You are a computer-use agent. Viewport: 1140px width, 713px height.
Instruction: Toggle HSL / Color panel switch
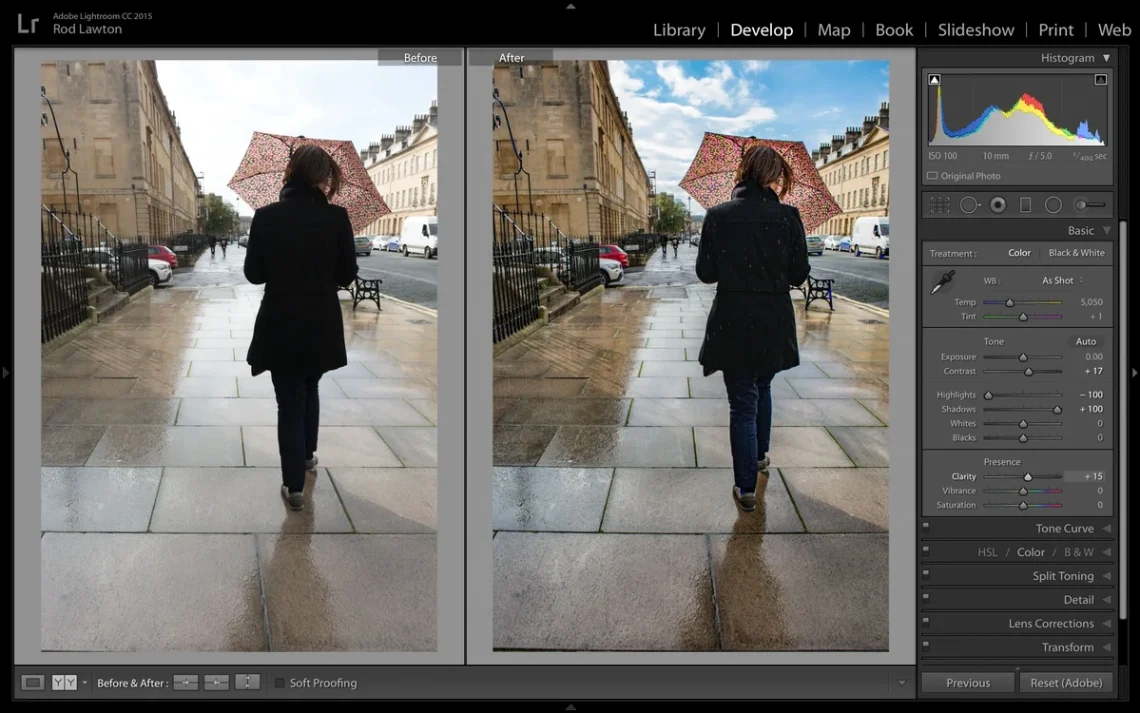(x=926, y=549)
